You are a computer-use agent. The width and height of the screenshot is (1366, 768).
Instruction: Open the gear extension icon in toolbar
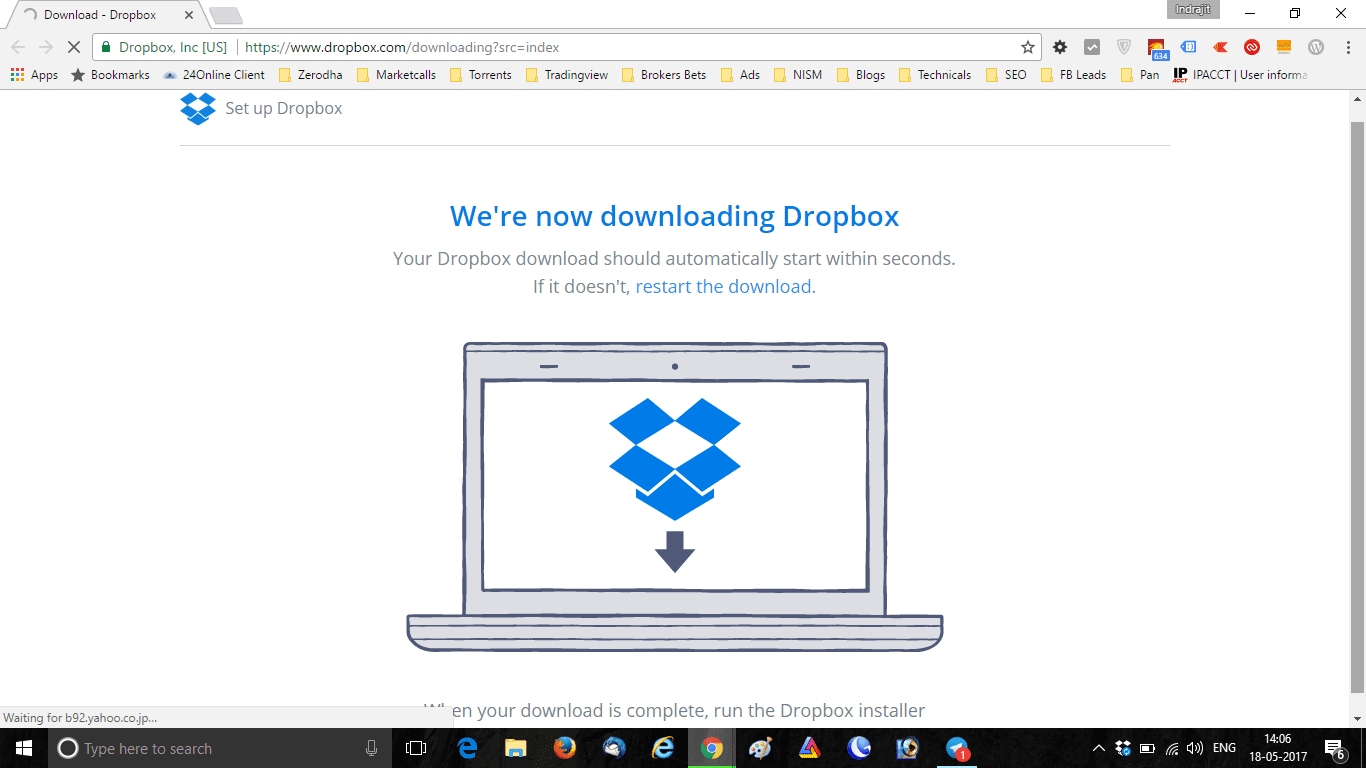(x=1059, y=46)
